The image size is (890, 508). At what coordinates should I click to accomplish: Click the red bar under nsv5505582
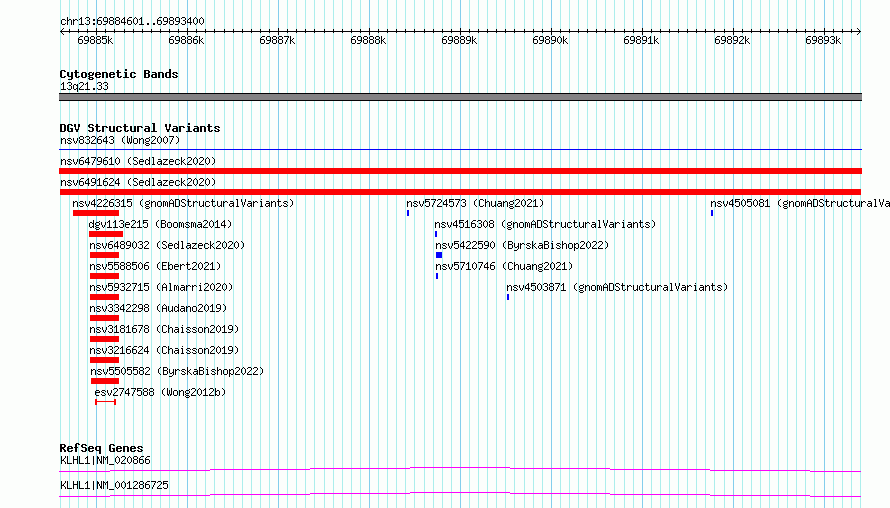(x=105, y=381)
